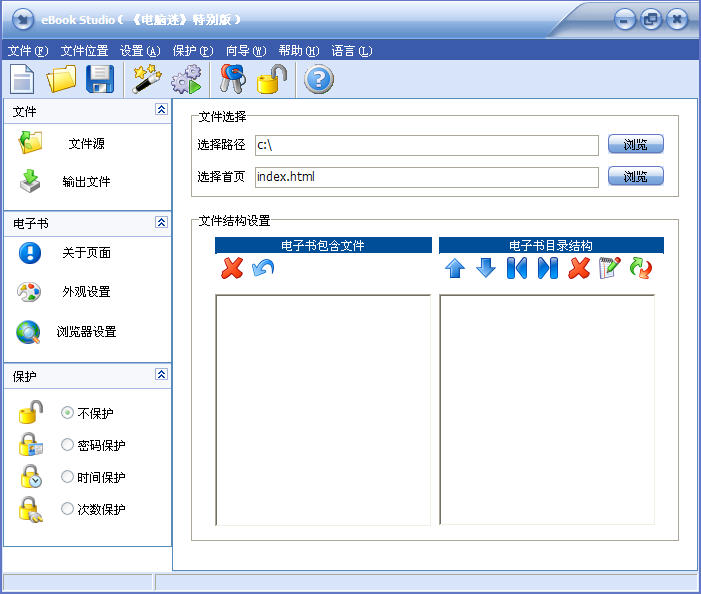Click the 选择首页 index.html input field
Viewport: 701px width, 594px height.
tap(426, 177)
